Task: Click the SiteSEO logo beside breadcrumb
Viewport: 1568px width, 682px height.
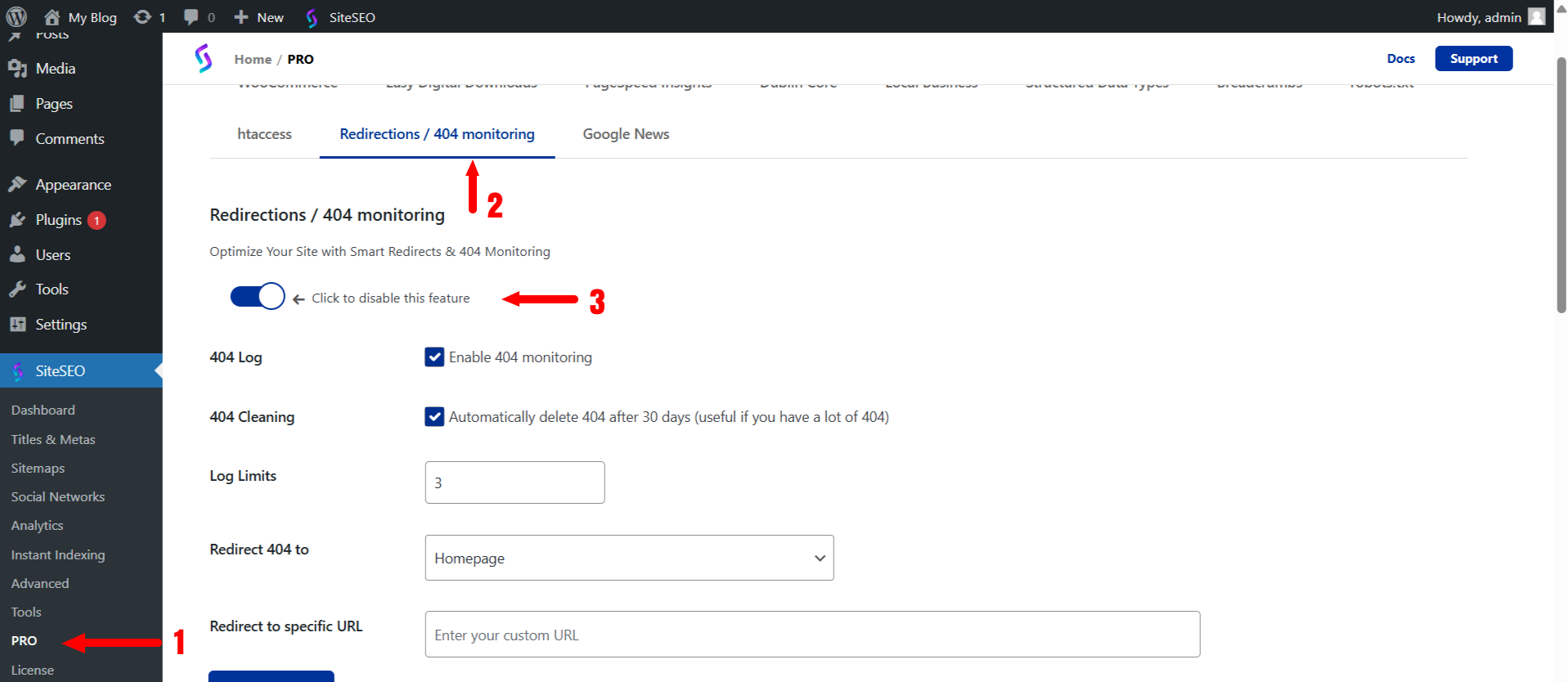Action: point(204,59)
